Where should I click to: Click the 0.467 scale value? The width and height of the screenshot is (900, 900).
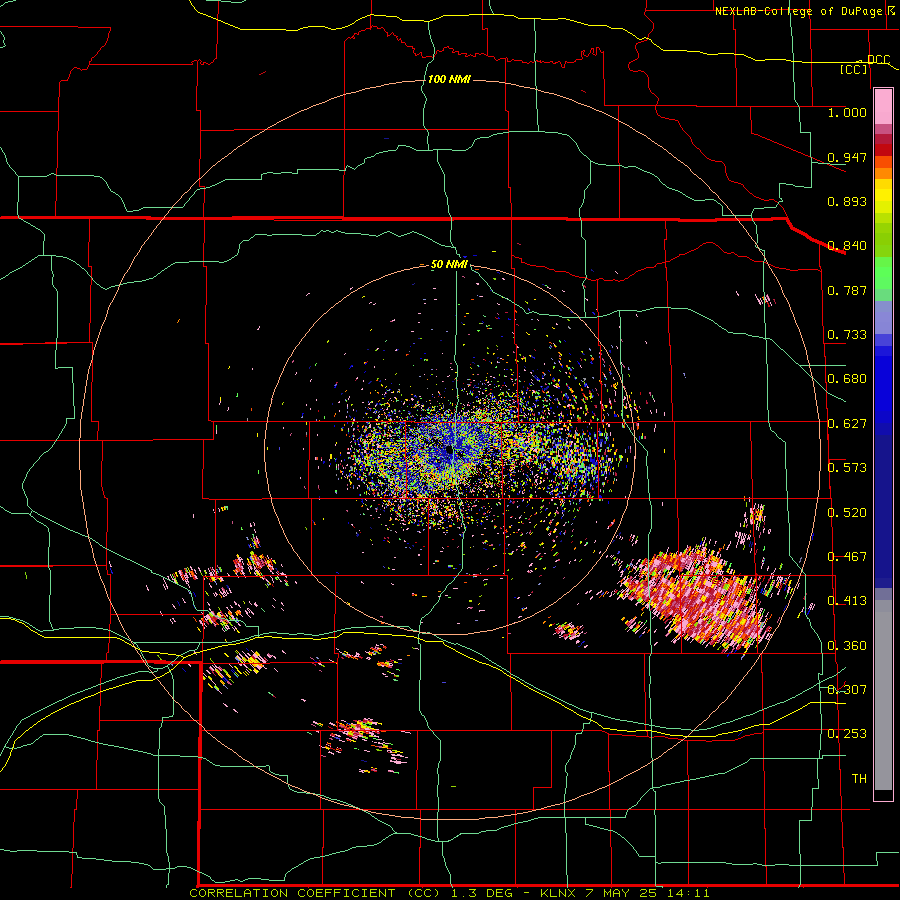point(847,556)
